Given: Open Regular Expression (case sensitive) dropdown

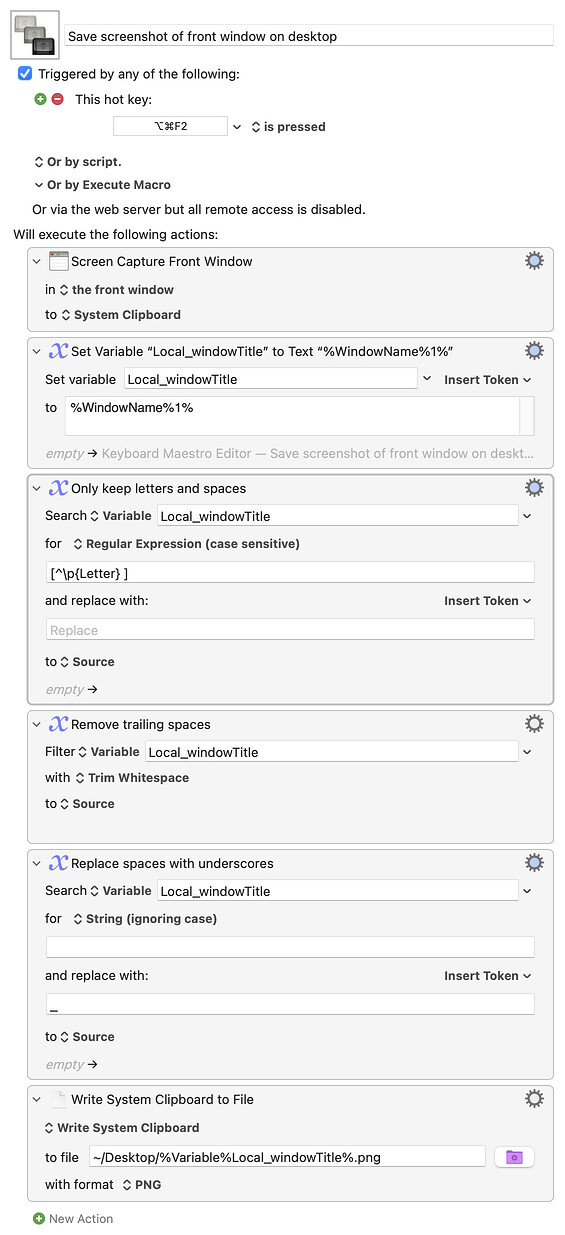Looking at the screenshot, I should pos(186,544).
